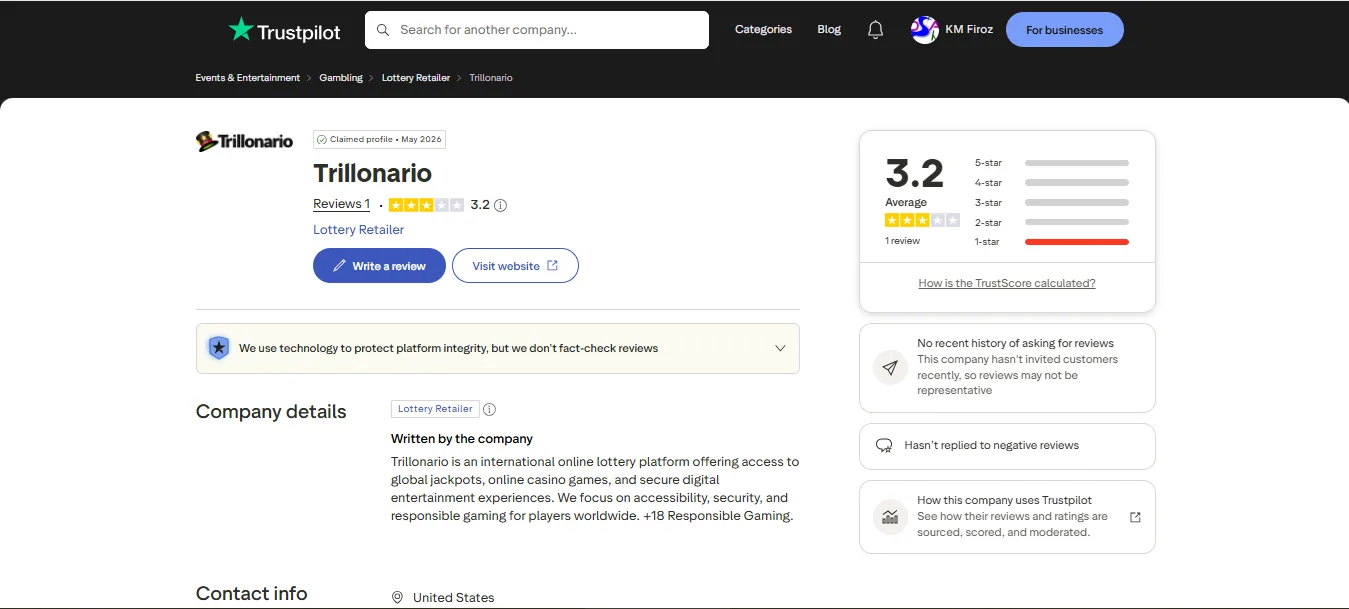The image size is (1349, 609).
Task: Go to Gambling breadcrumb
Action: [x=341, y=78]
